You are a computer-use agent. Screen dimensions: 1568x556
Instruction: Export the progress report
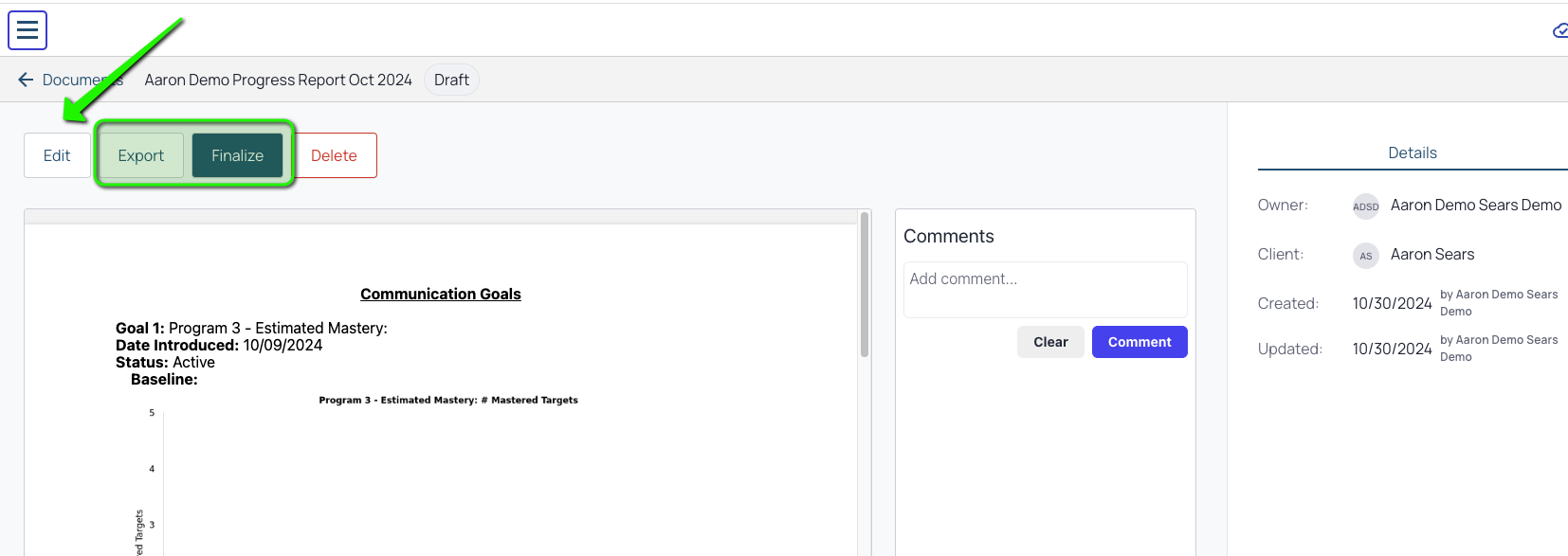tap(141, 155)
